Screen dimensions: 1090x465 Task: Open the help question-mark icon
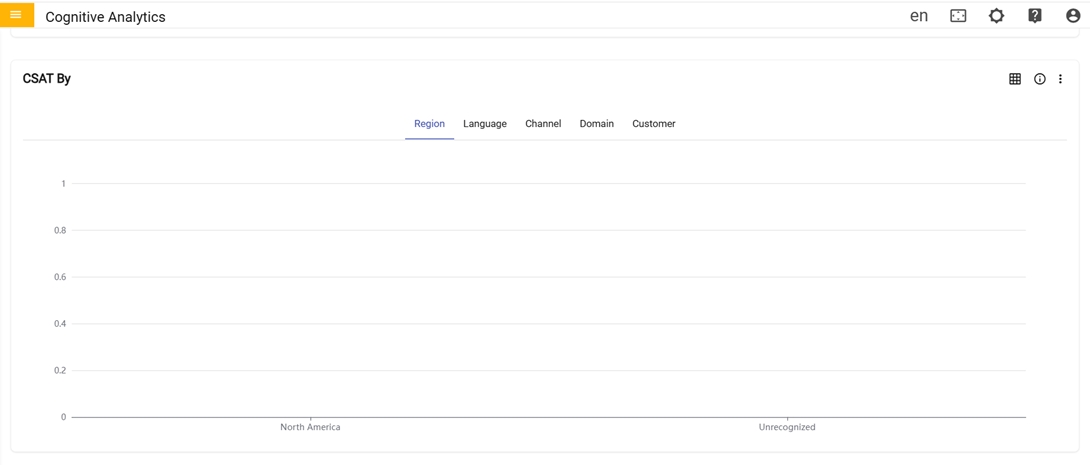pyautogui.click(x=1035, y=16)
